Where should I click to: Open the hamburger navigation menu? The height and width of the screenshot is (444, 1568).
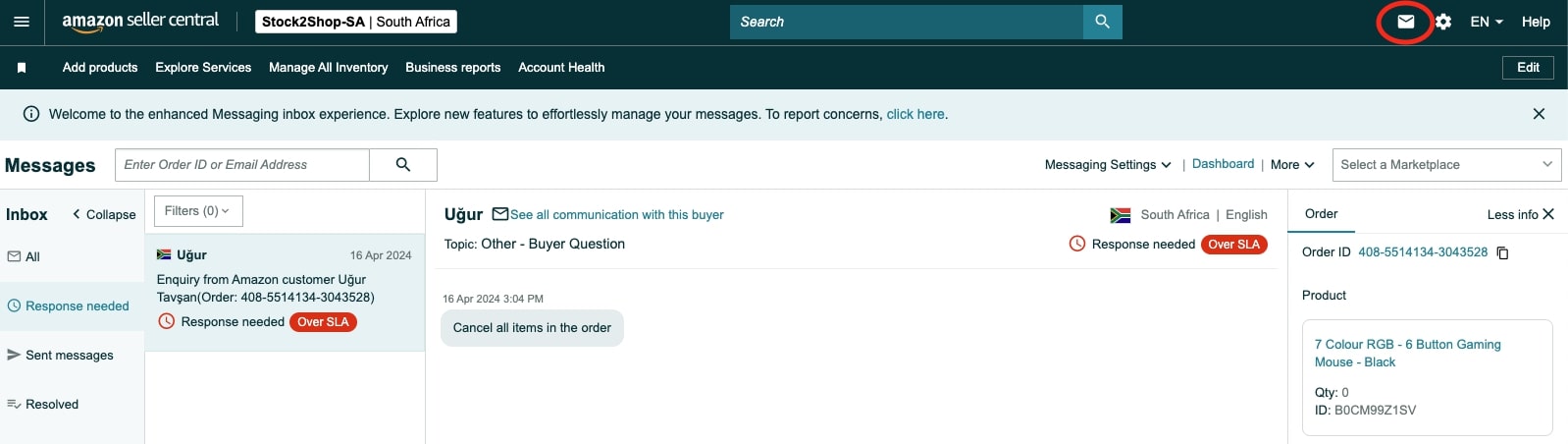click(22, 22)
